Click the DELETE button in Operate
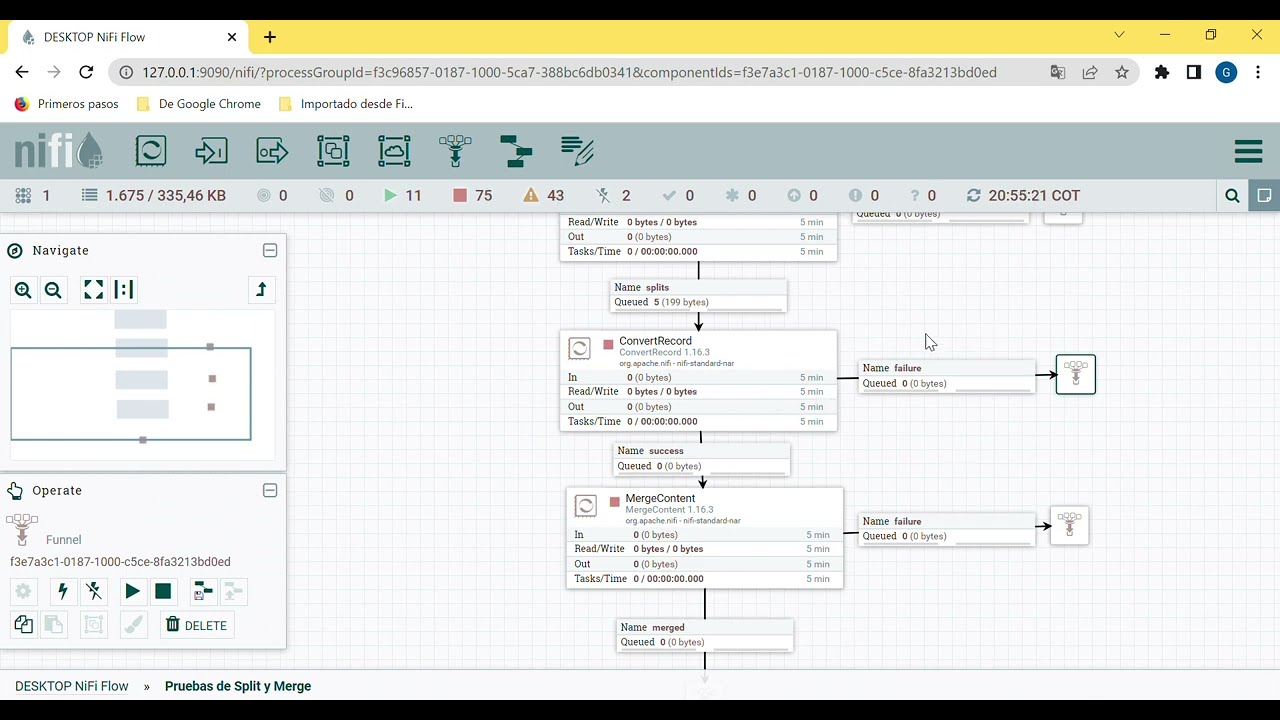The width and height of the screenshot is (1280, 720). coord(197,625)
